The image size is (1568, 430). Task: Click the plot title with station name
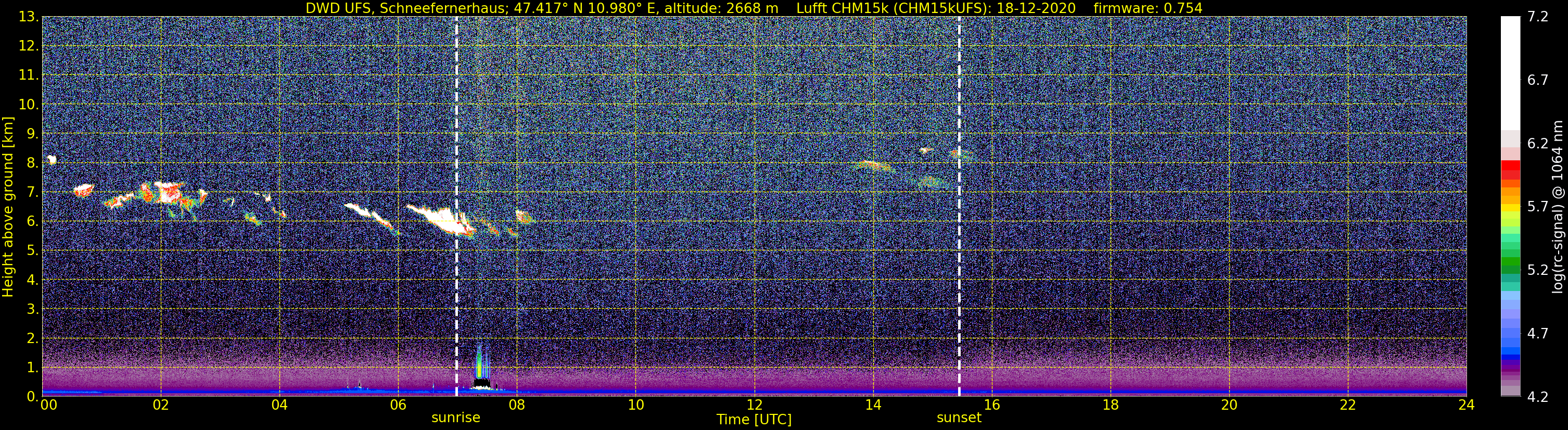[x=754, y=8]
